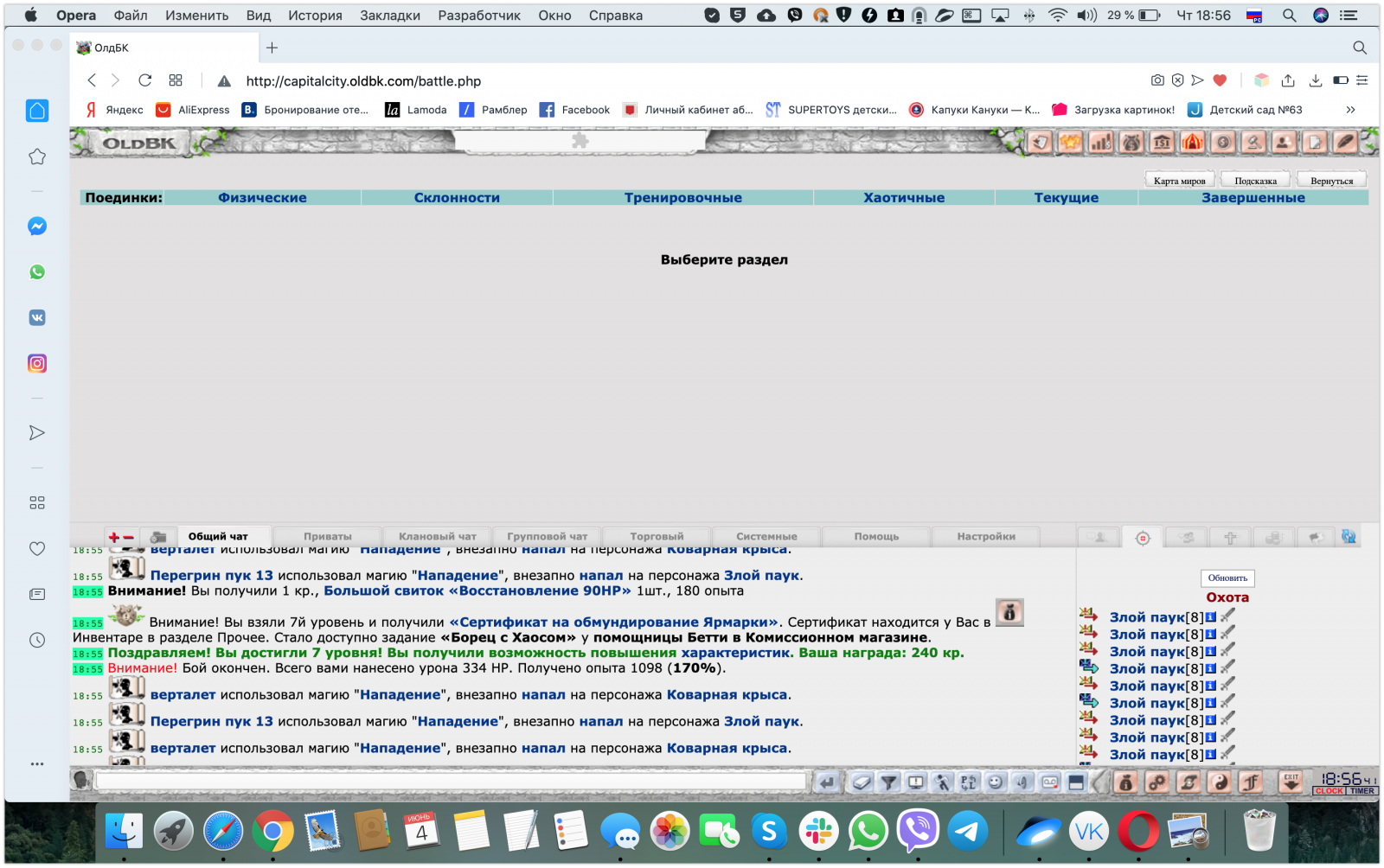The height and width of the screenshot is (868, 1384).
Task: Click the auction gavel icon
Action: (1253, 143)
